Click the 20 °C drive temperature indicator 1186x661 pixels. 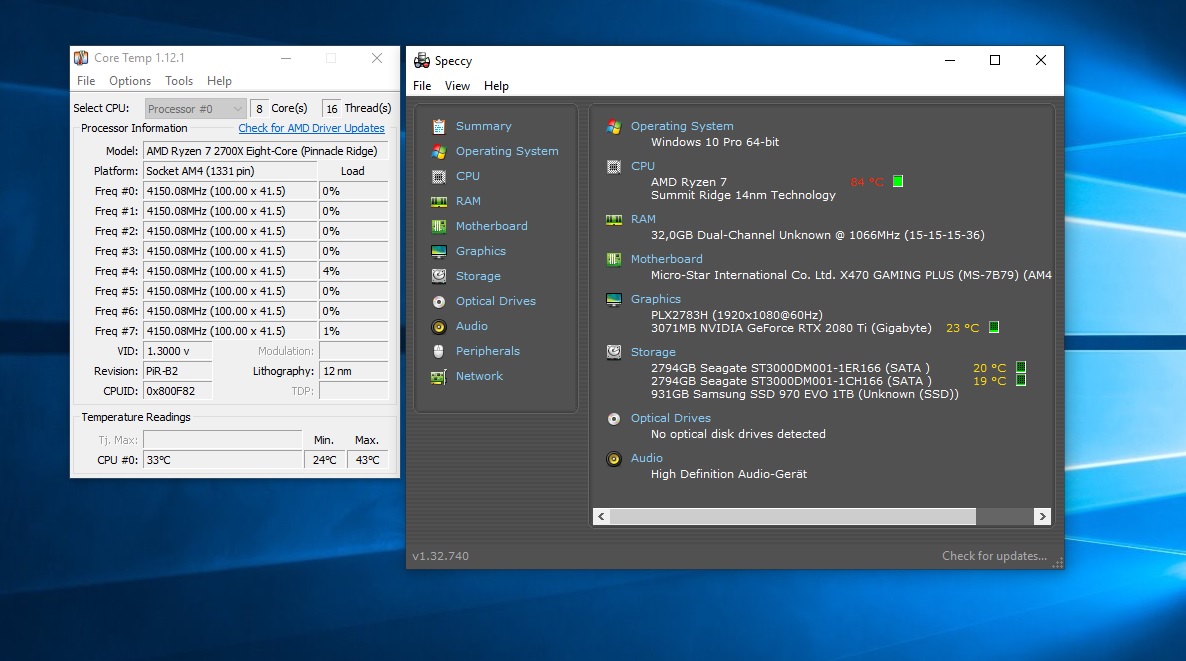pos(1020,368)
